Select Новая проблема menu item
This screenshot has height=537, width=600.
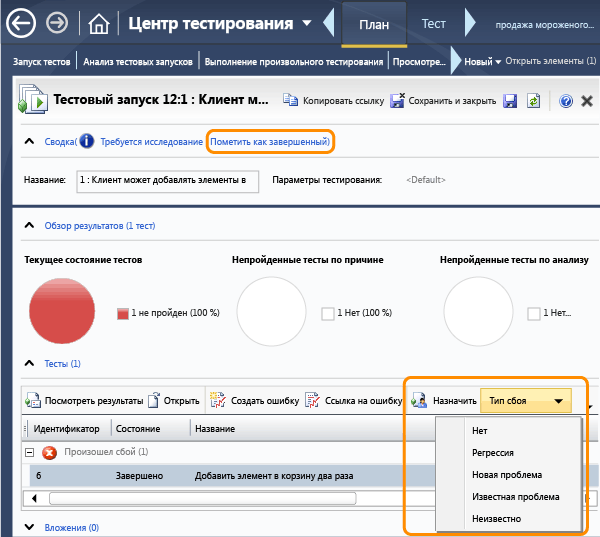click(x=507, y=475)
